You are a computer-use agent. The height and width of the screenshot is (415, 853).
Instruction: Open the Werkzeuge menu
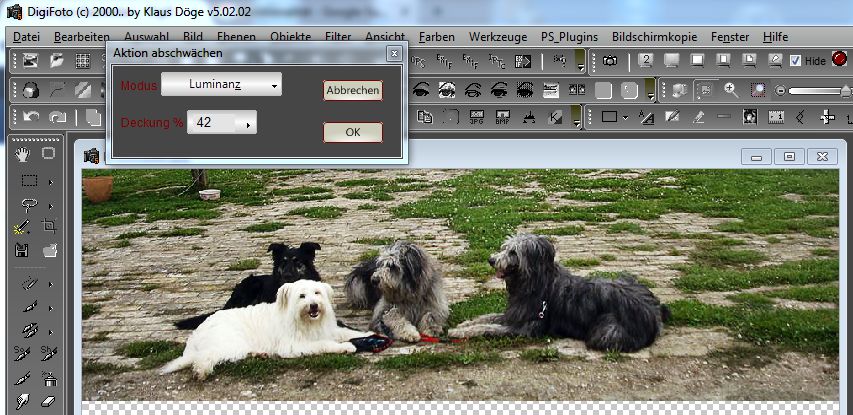click(496, 36)
